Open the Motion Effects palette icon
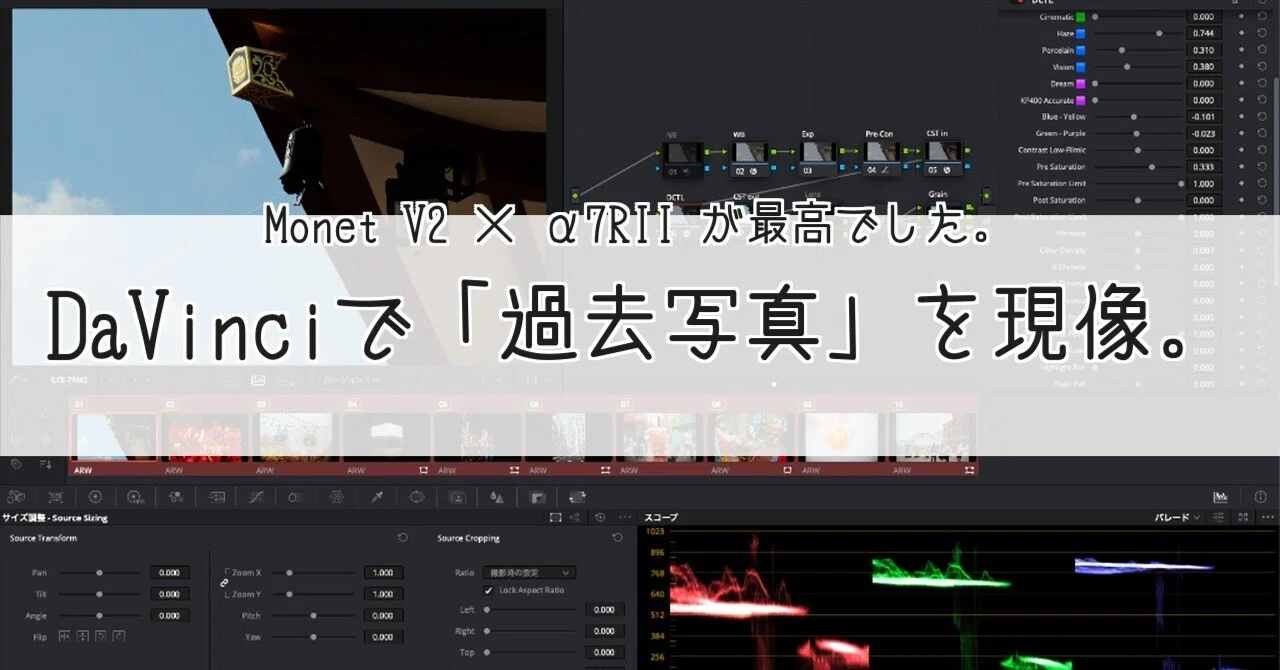This screenshot has height=670, width=1280. [x=216, y=496]
